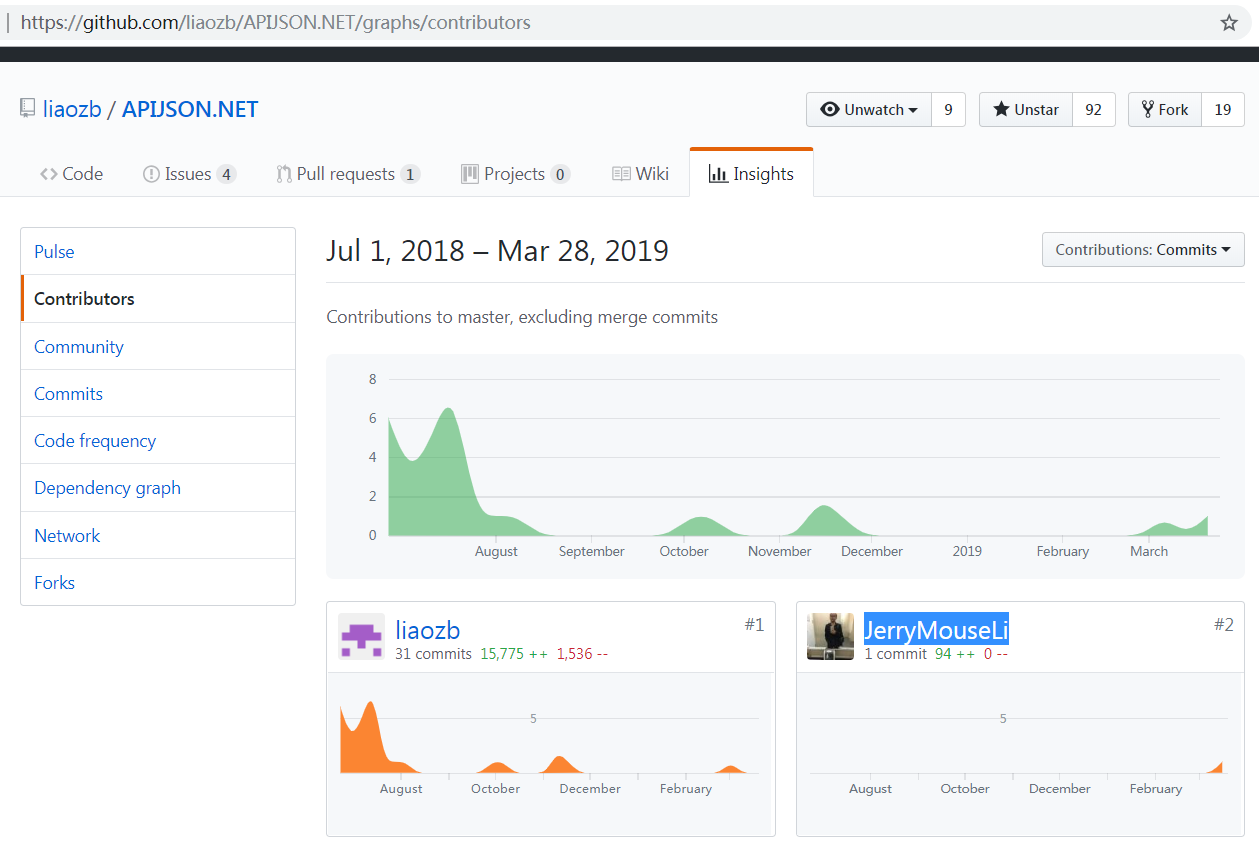
Task: Click the Issues counter badge 4
Action: coord(226,174)
